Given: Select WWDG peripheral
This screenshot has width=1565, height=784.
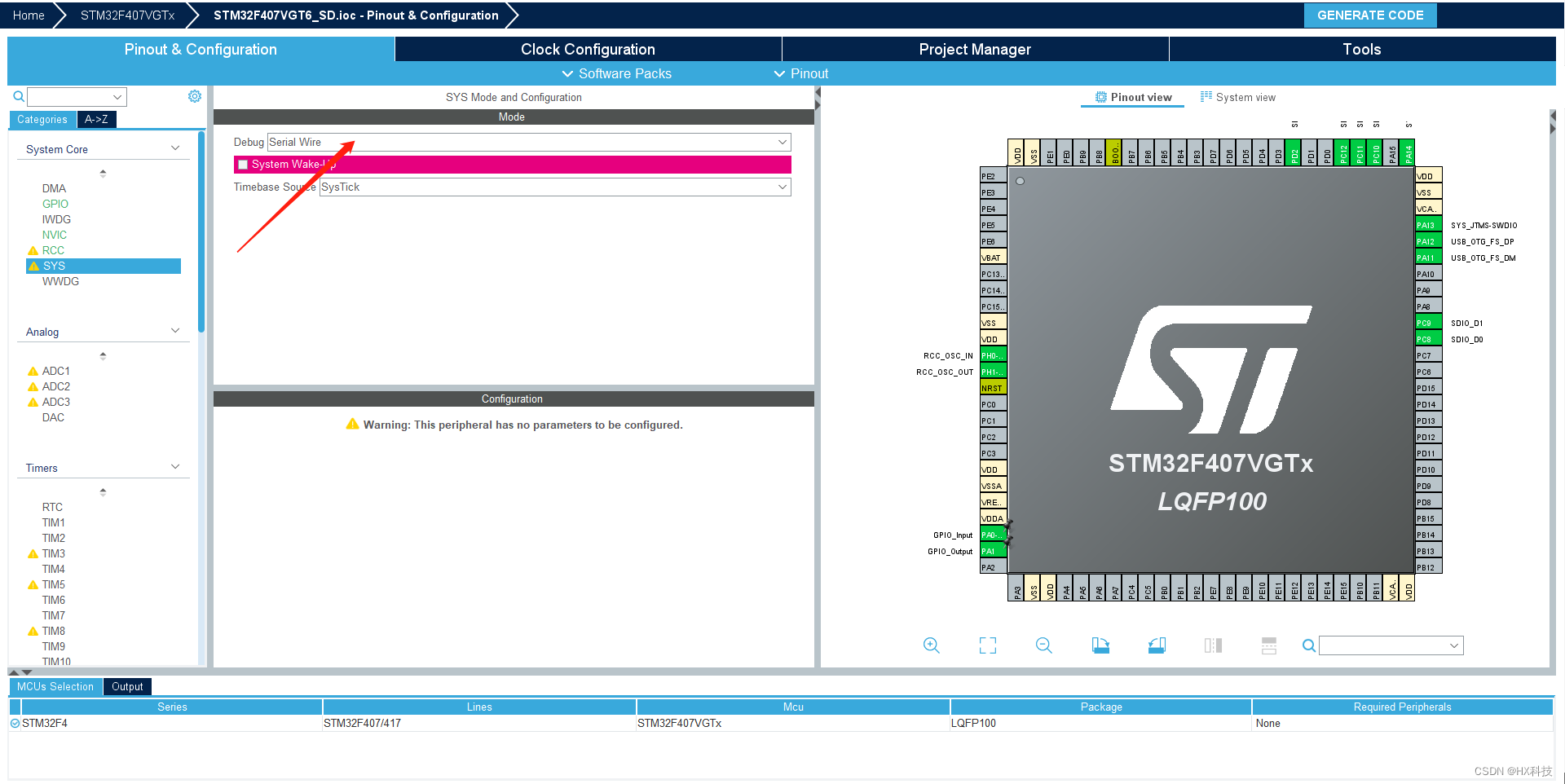Looking at the screenshot, I should (60, 281).
